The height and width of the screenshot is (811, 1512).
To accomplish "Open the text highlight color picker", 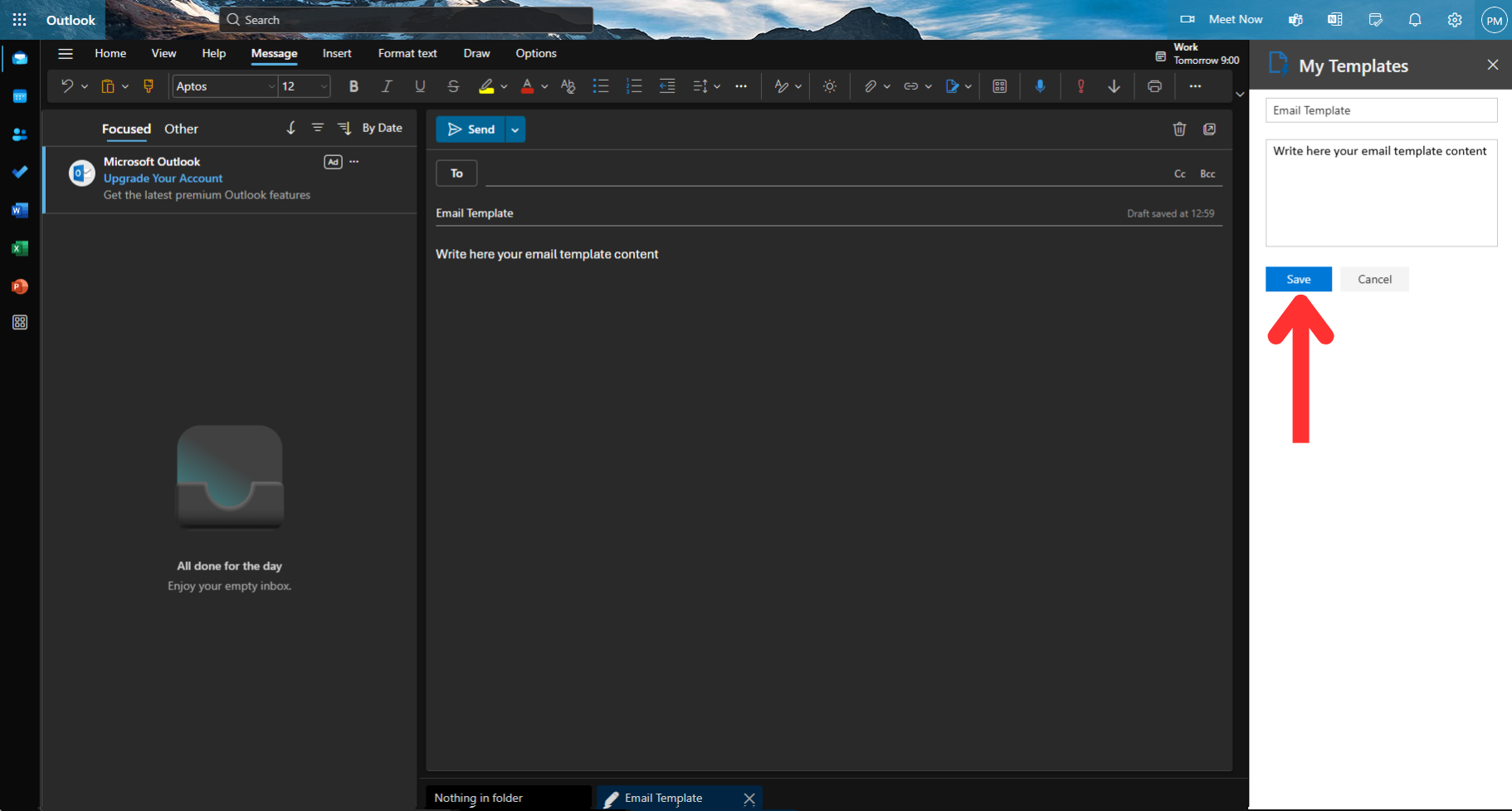I will point(504,86).
